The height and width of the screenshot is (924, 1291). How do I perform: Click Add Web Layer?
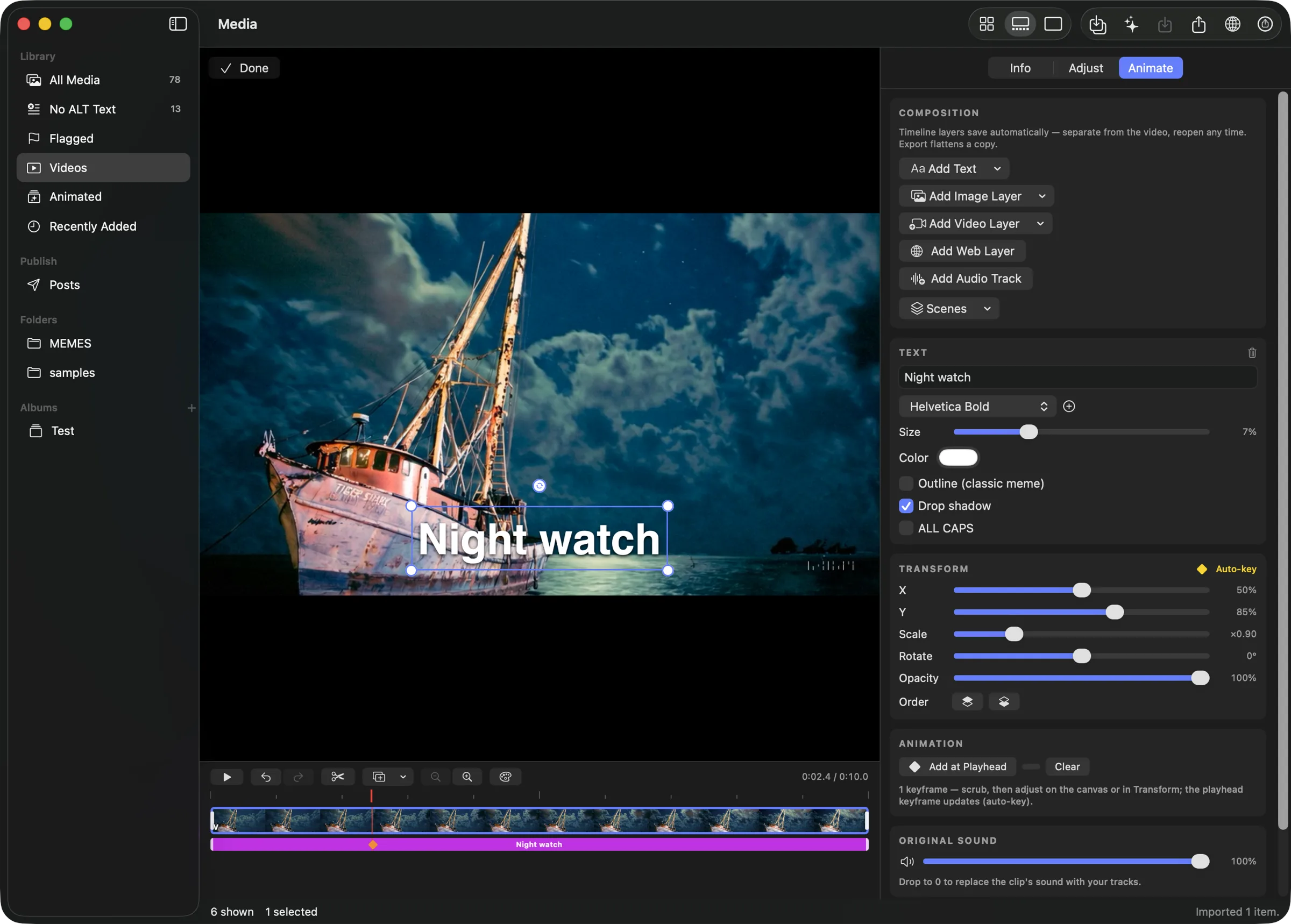962,251
